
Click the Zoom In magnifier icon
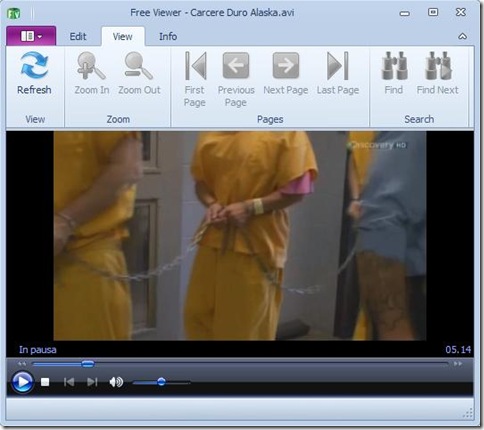pos(91,66)
